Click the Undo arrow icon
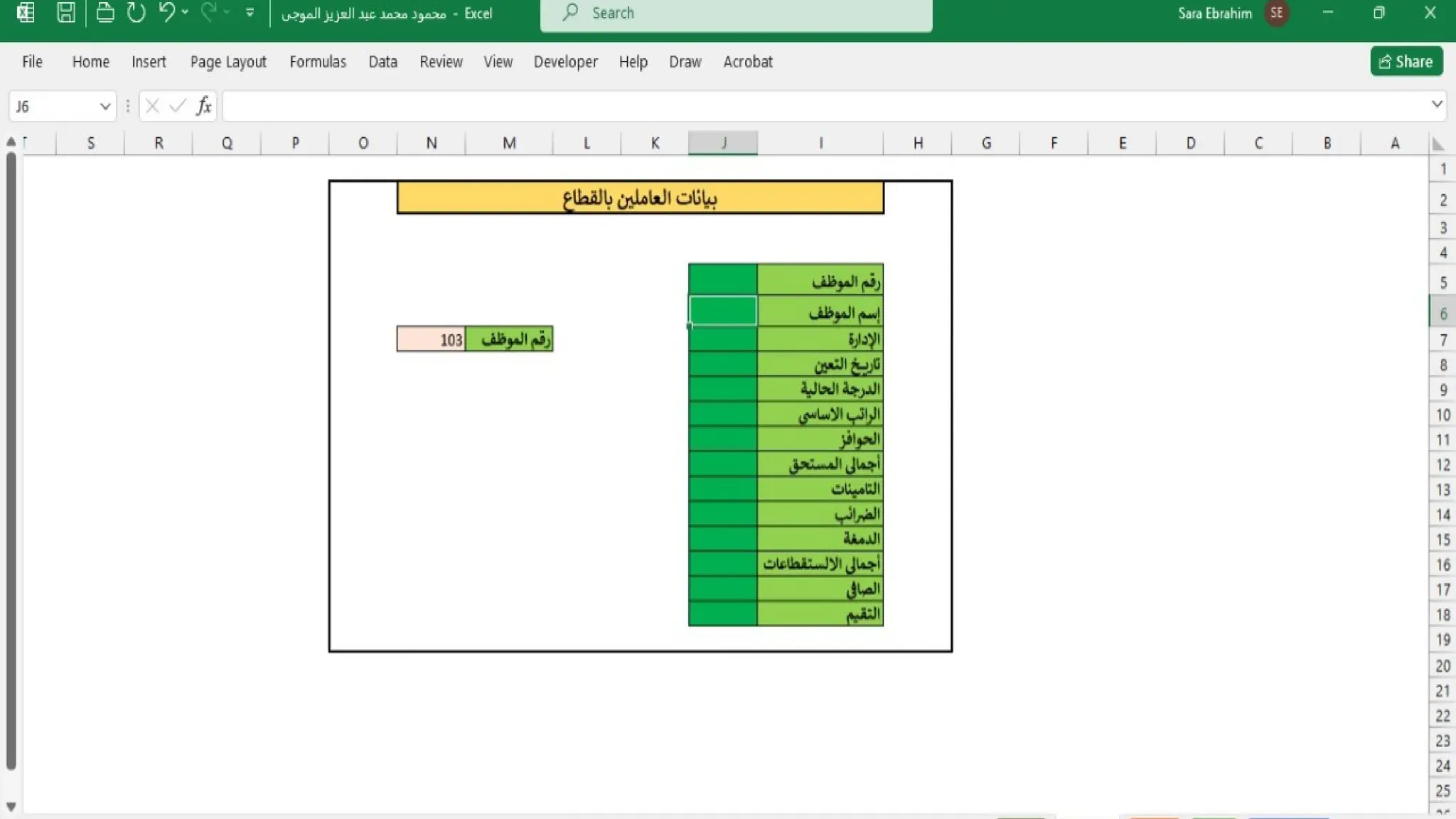This screenshot has height=819, width=1456. tap(167, 12)
